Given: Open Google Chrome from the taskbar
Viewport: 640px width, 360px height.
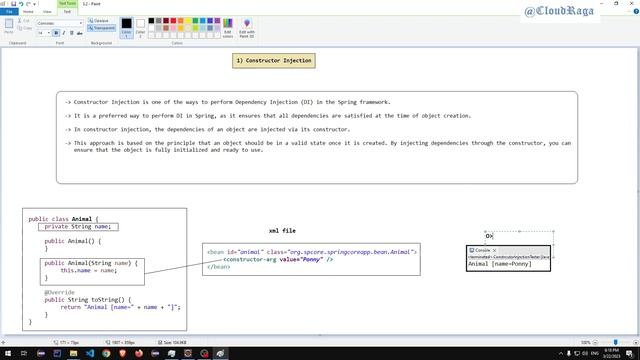Looking at the screenshot, I should 106,353.
